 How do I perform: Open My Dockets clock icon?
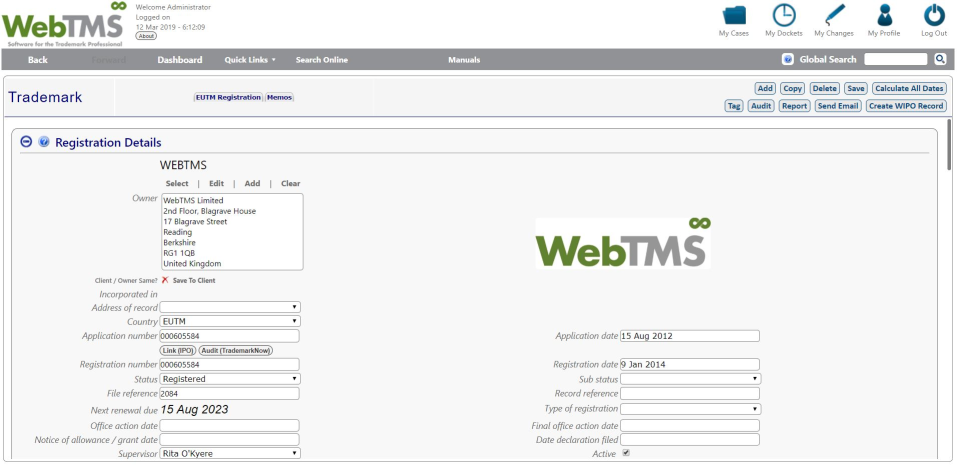(784, 15)
